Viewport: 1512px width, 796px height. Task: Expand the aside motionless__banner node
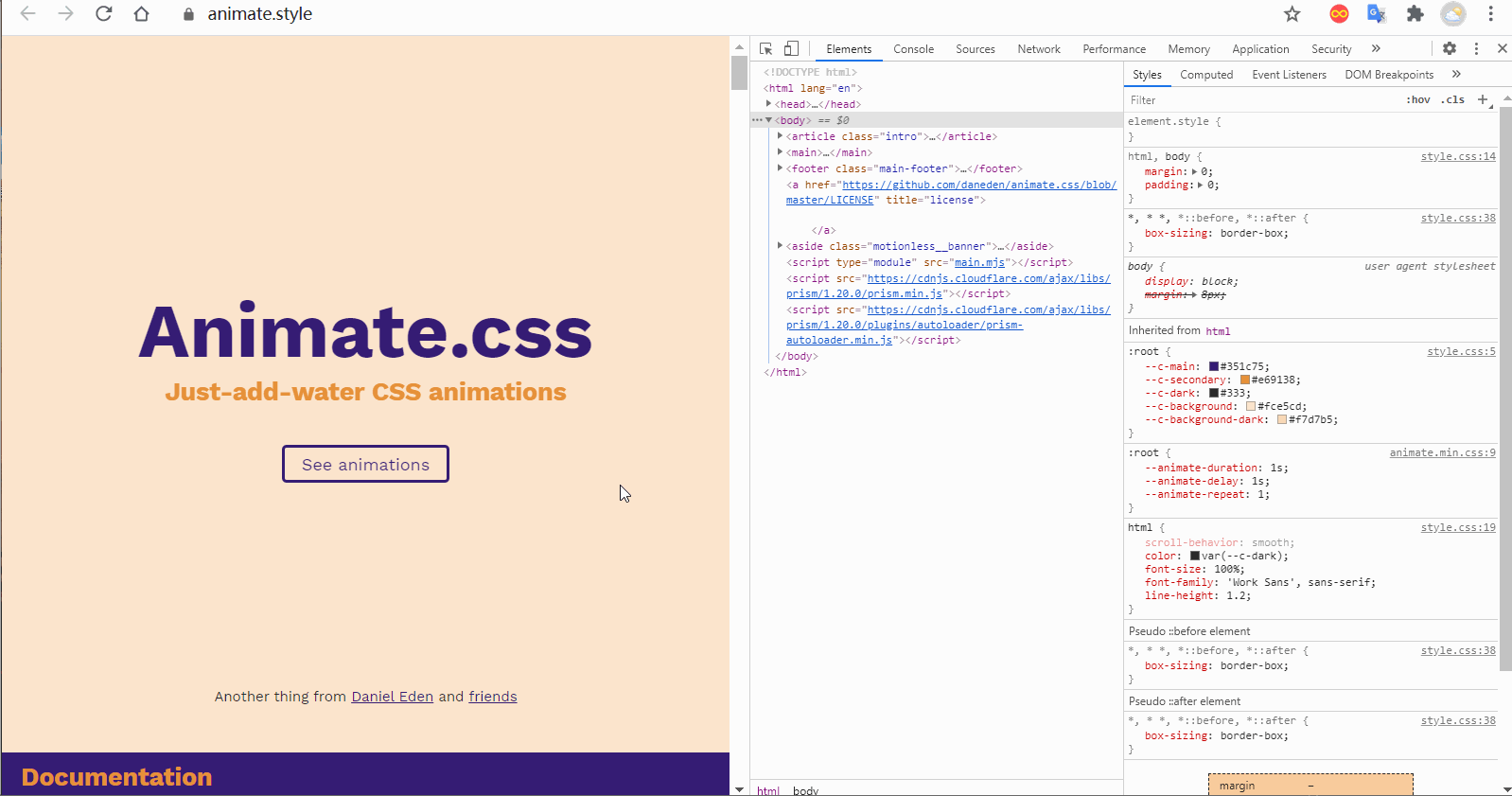tap(780, 246)
